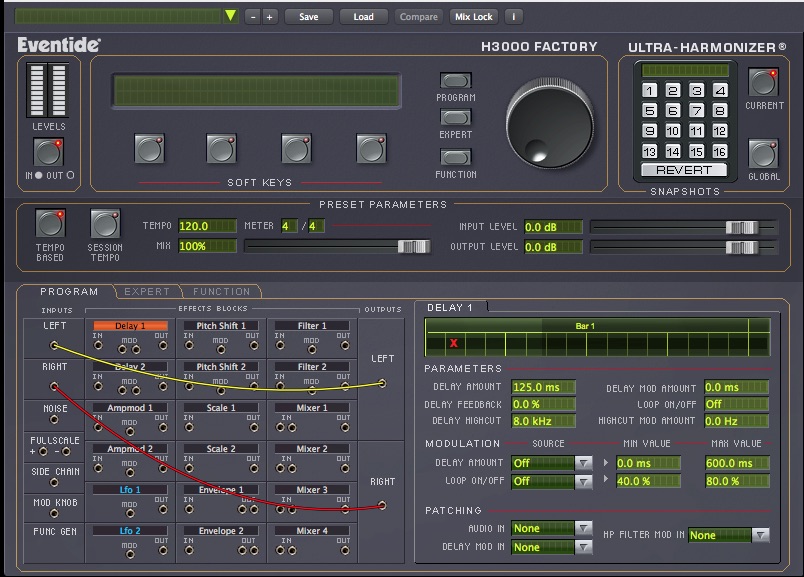This screenshot has width=804, height=577.
Task: Recall snapshot 10
Action: point(673,131)
